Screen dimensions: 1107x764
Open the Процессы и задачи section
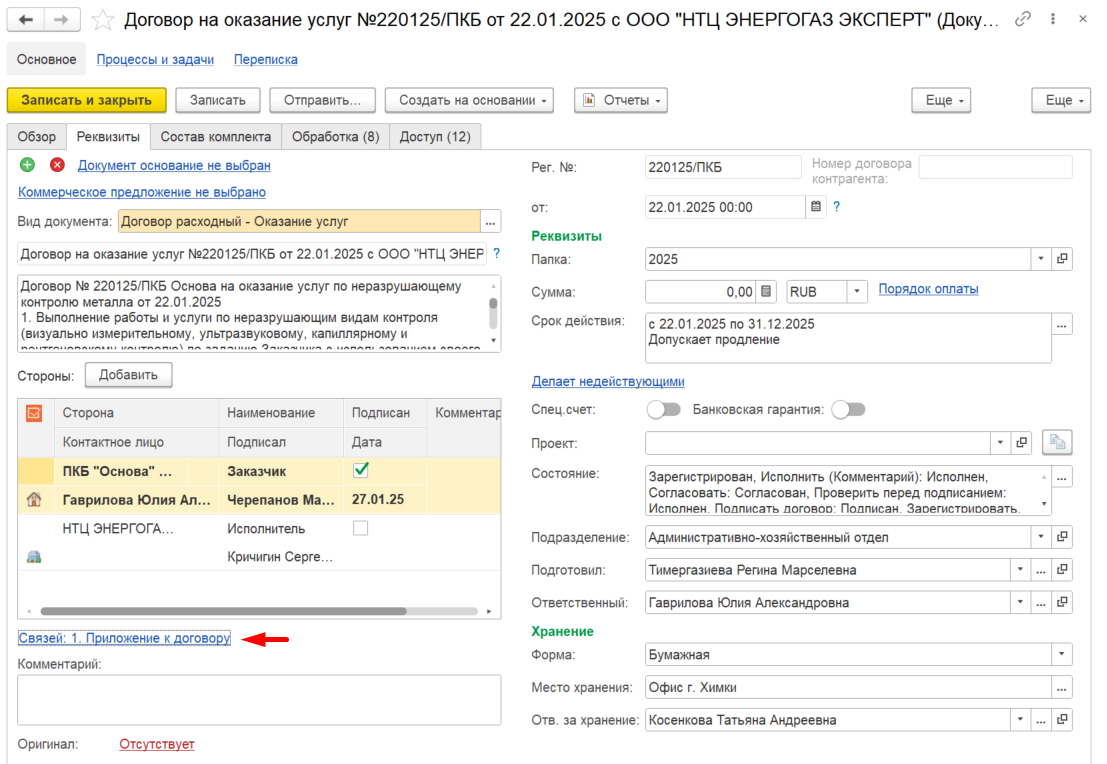(x=155, y=59)
